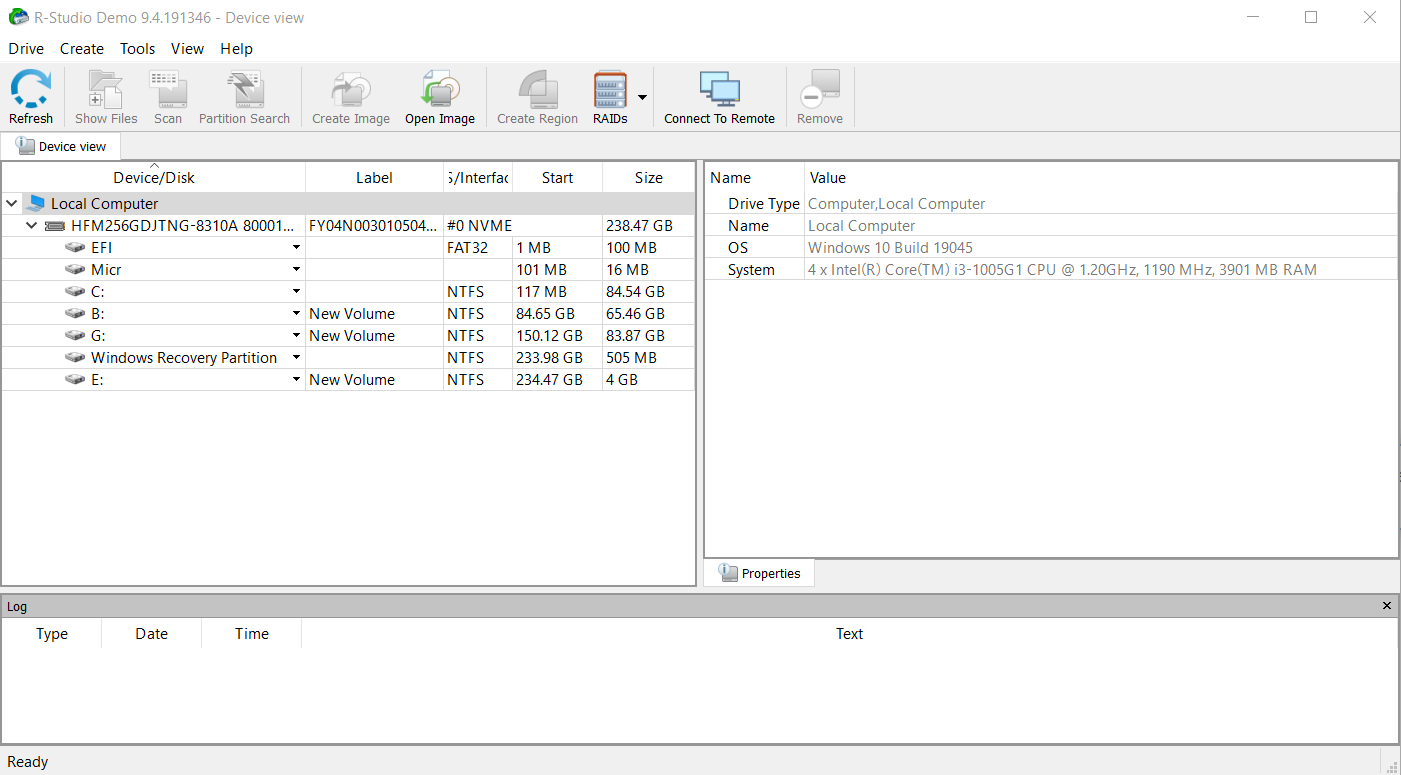The height and width of the screenshot is (775, 1401).
Task: Click the Ready status bar text
Action: tap(28, 761)
